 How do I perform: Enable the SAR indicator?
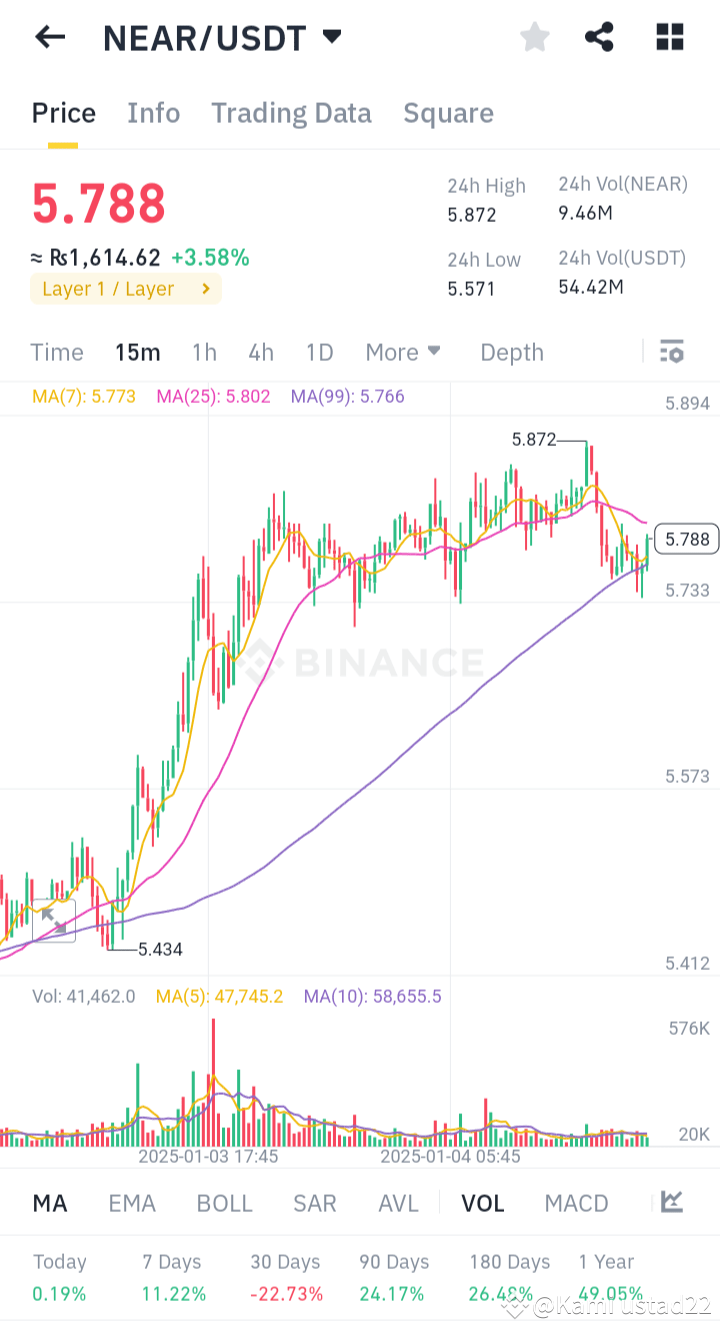click(314, 1203)
